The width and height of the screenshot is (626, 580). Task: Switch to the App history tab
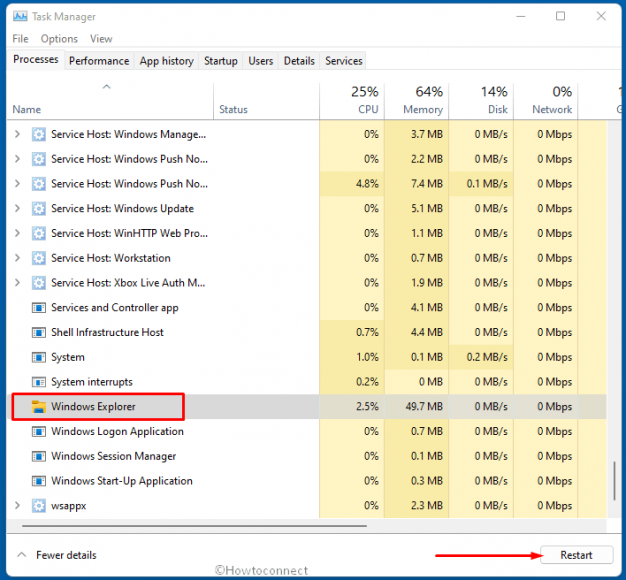166,61
